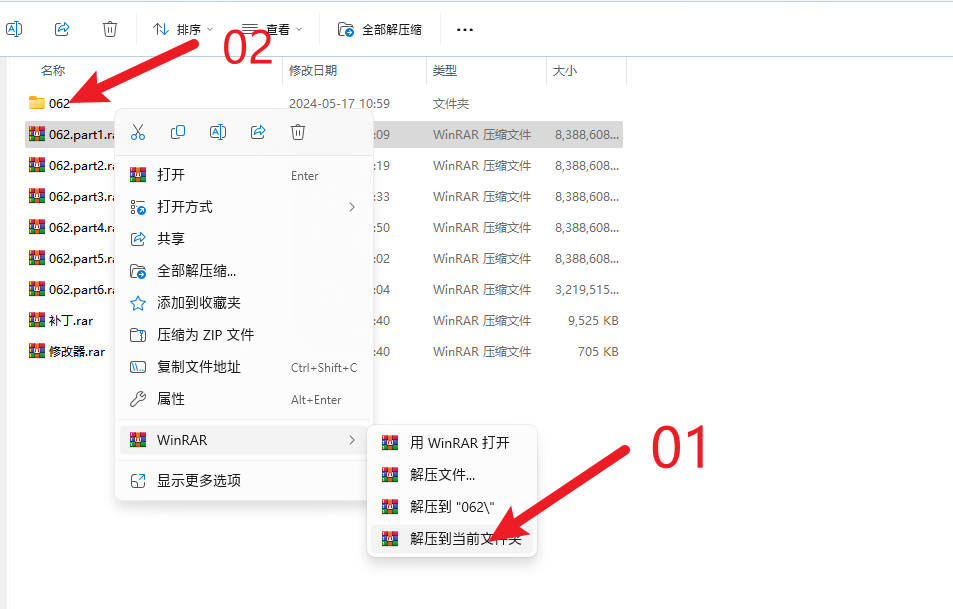Choose 共享 from the context menu
This screenshot has width=953, height=609.
[244, 239]
